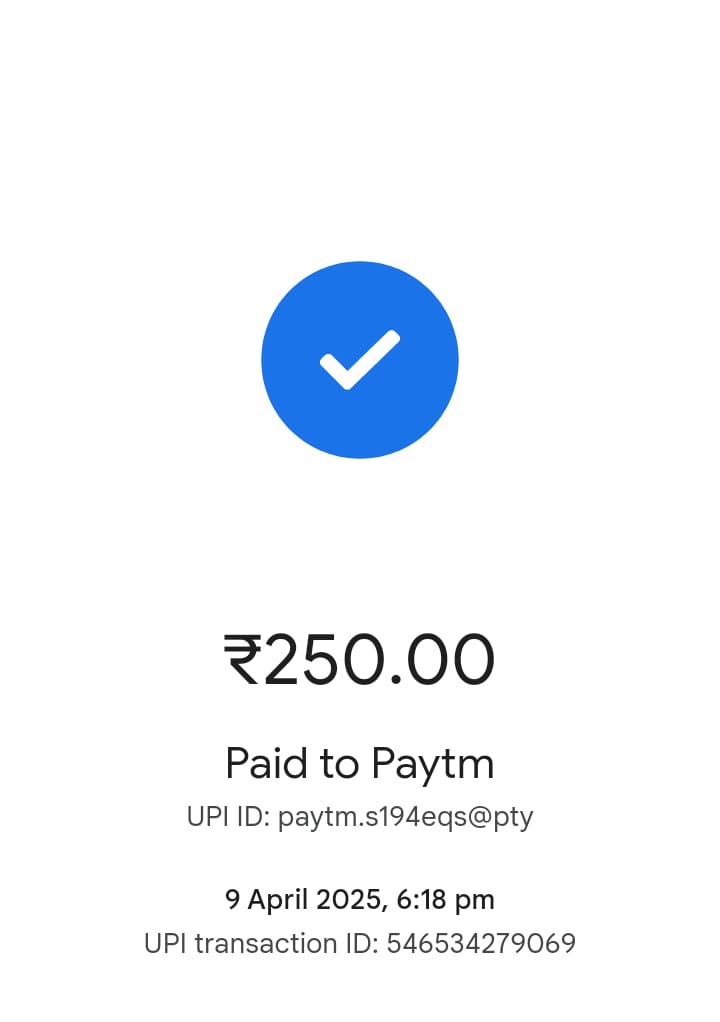Click the rupee currency symbol
This screenshot has width=720, height=1022.
click(242, 660)
